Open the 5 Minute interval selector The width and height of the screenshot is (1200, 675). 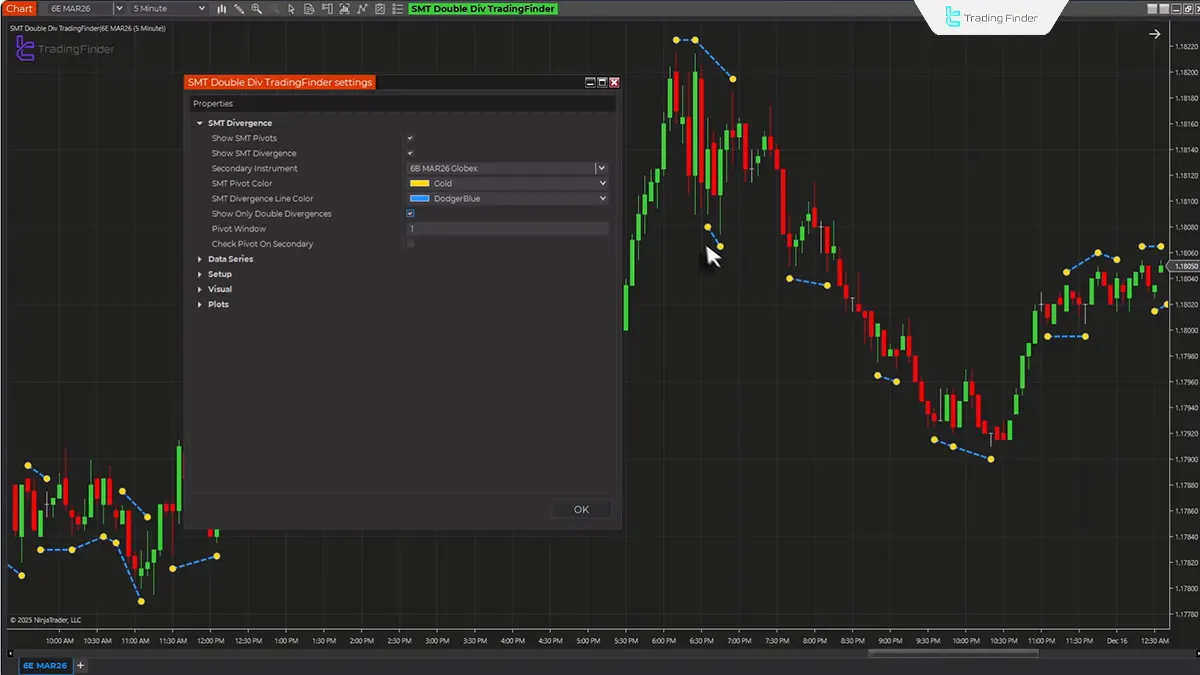tap(165, 8)
